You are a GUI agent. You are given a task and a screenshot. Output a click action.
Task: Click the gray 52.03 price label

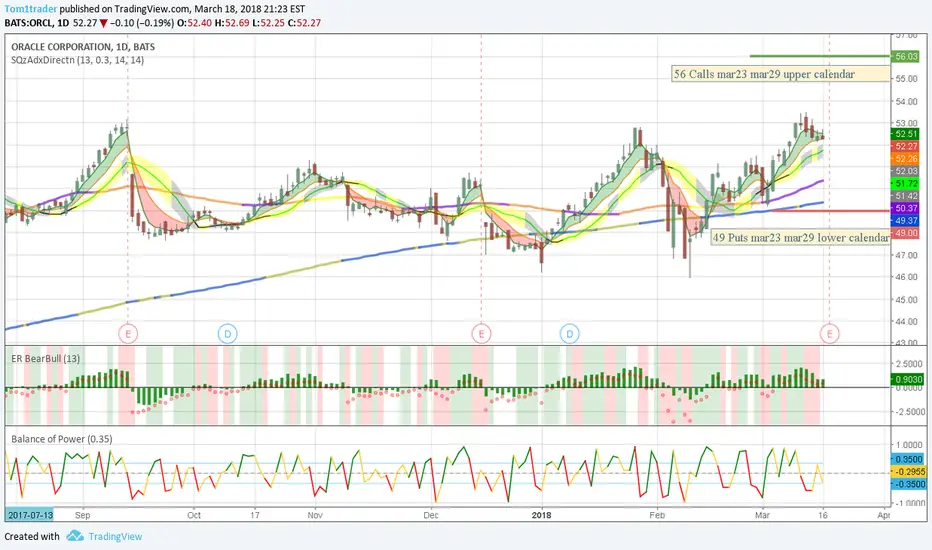pyautogui.click(x=906, y=171)
